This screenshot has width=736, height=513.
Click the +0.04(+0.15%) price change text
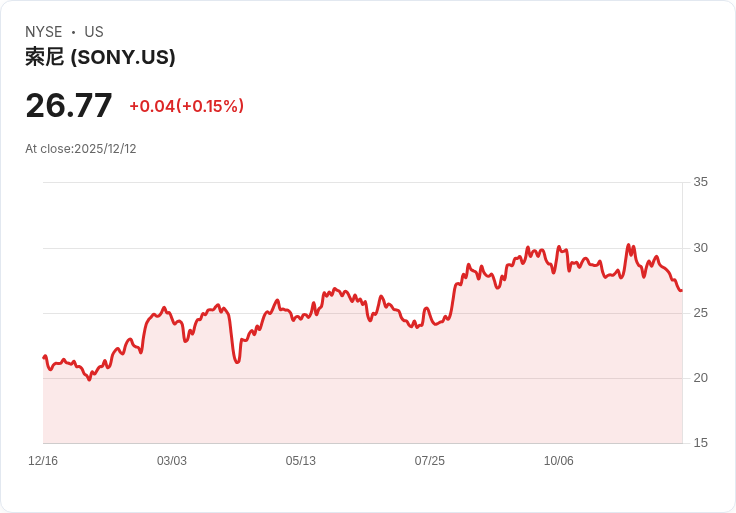tap(186, 106)
